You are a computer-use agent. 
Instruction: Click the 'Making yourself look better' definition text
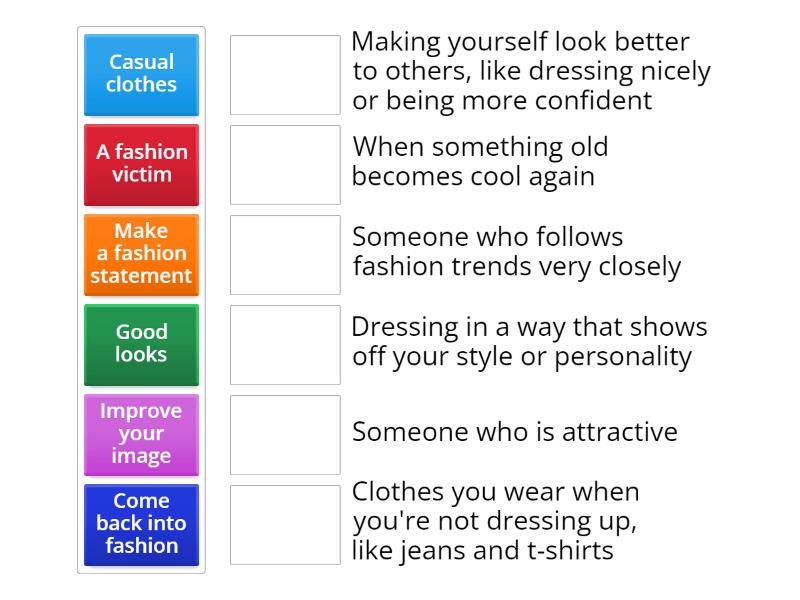[x=531, y=72]
